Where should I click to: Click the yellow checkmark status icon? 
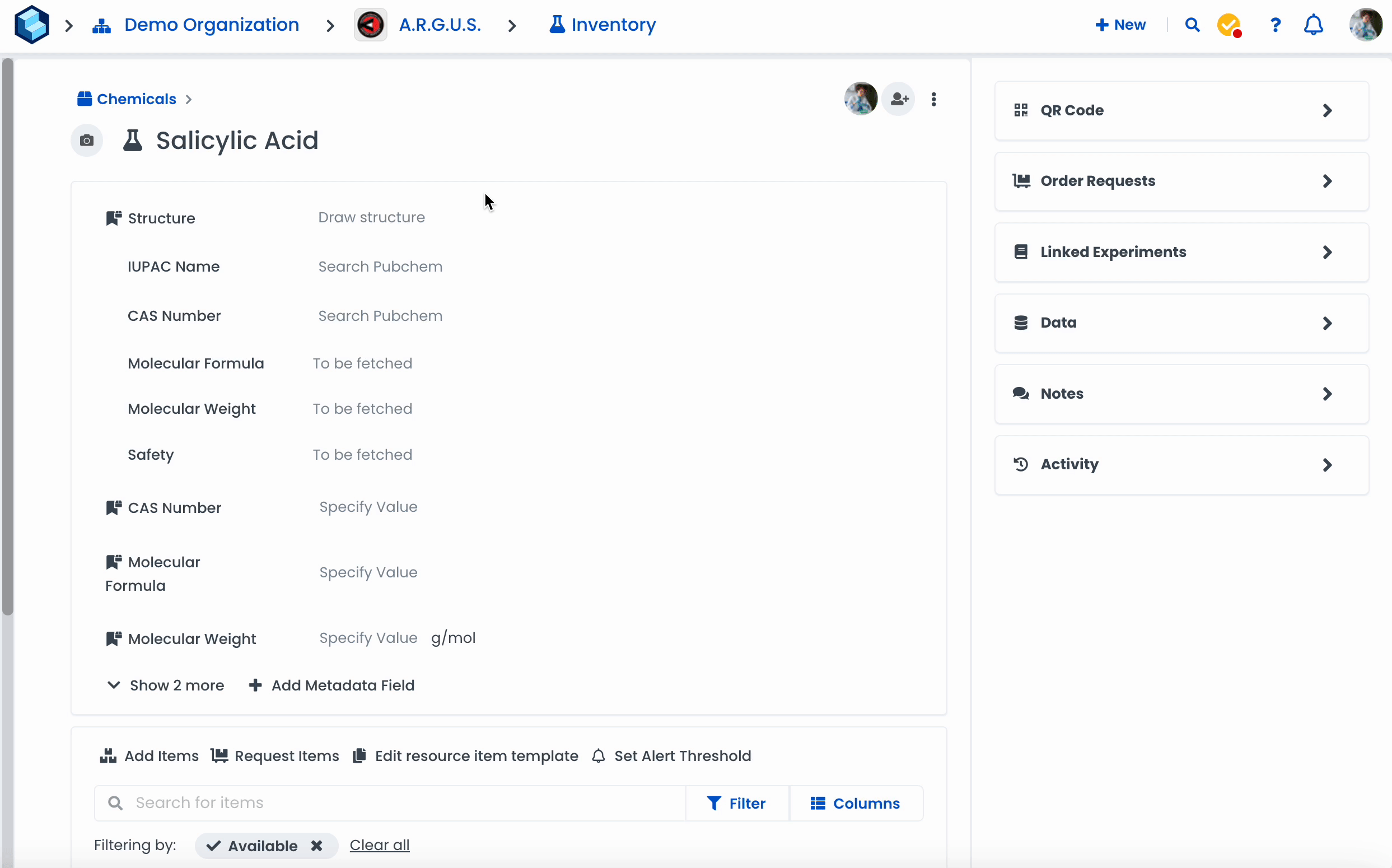pyautogui.click(x=1228, y=25)
